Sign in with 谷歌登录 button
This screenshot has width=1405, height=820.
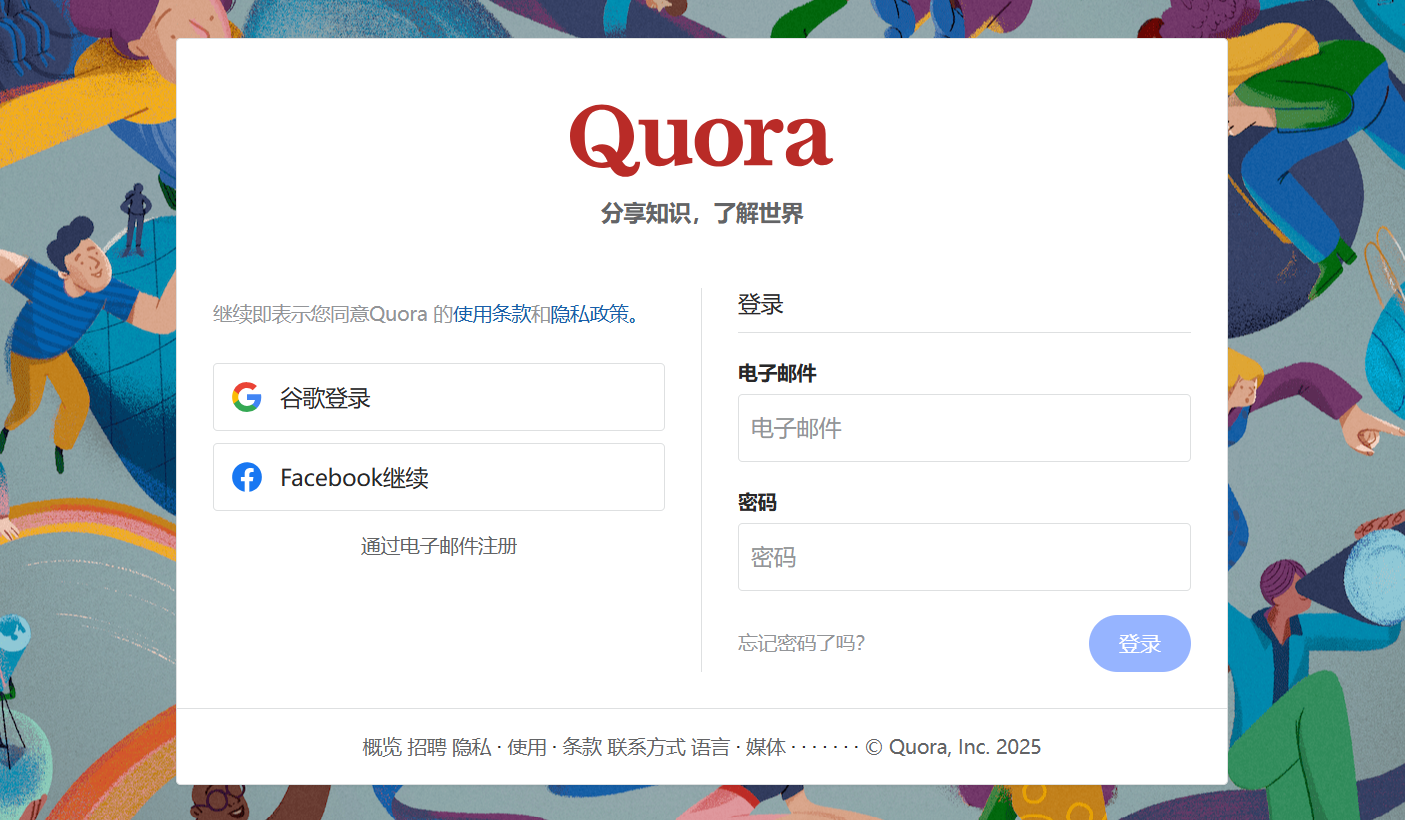[439, 397]
